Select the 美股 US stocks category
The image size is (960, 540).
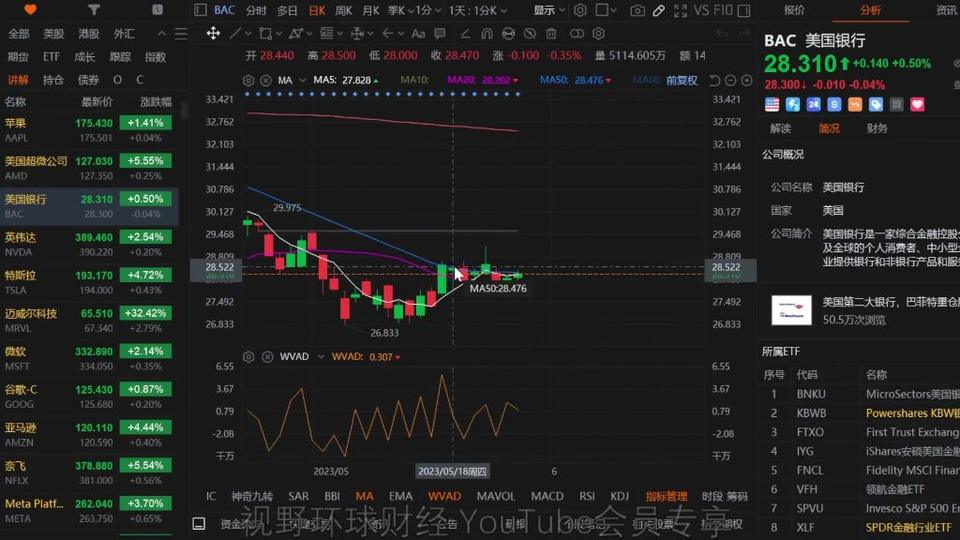[53, 34]
